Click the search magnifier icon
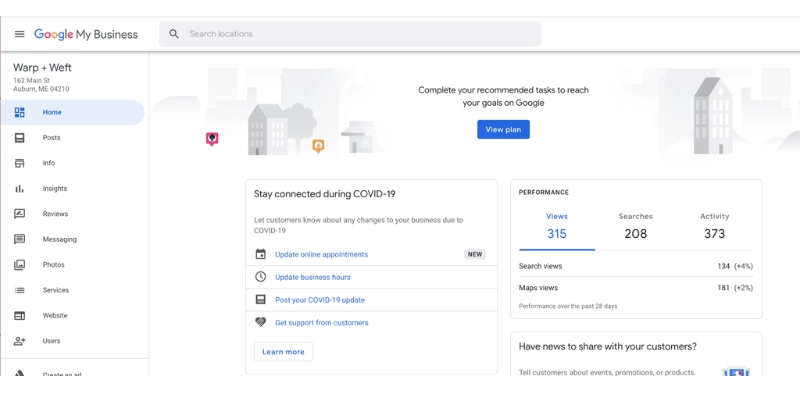Image resolution: width=800 pixels, height=400 pixels. (x=174, y=34)
